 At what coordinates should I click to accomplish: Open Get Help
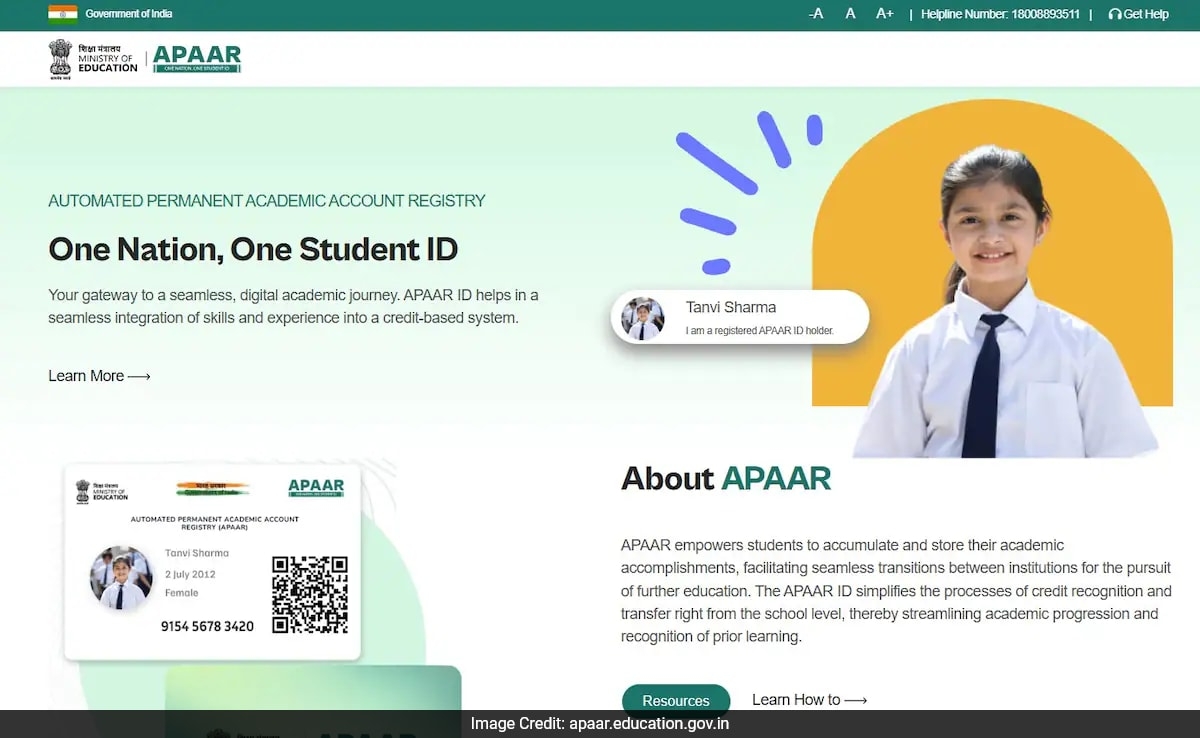click(x=1139, y=14)
